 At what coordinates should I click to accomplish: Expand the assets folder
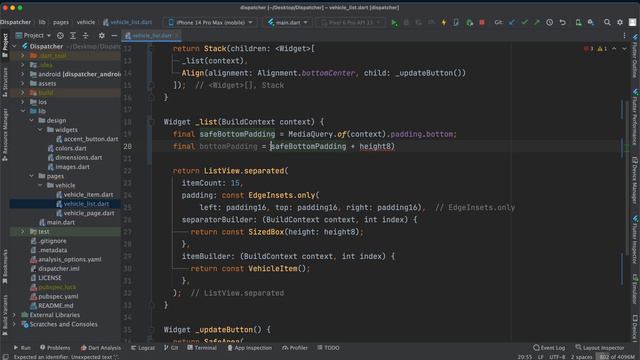pos(23,83)
